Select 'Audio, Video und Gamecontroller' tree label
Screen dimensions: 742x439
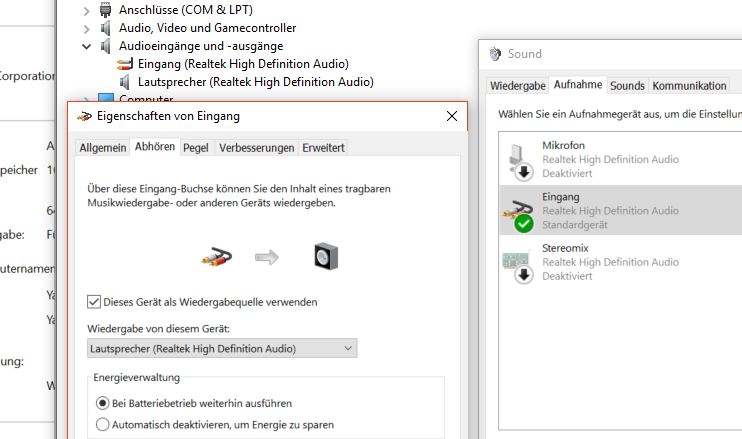tap(207, 28)
